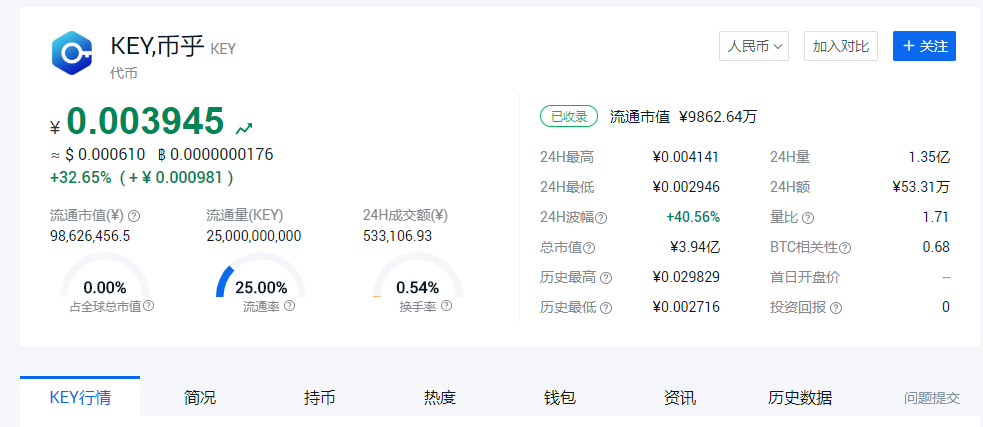Click the 98,626,456.5 market cap value

pyautogui.click(x=90, y=236)
